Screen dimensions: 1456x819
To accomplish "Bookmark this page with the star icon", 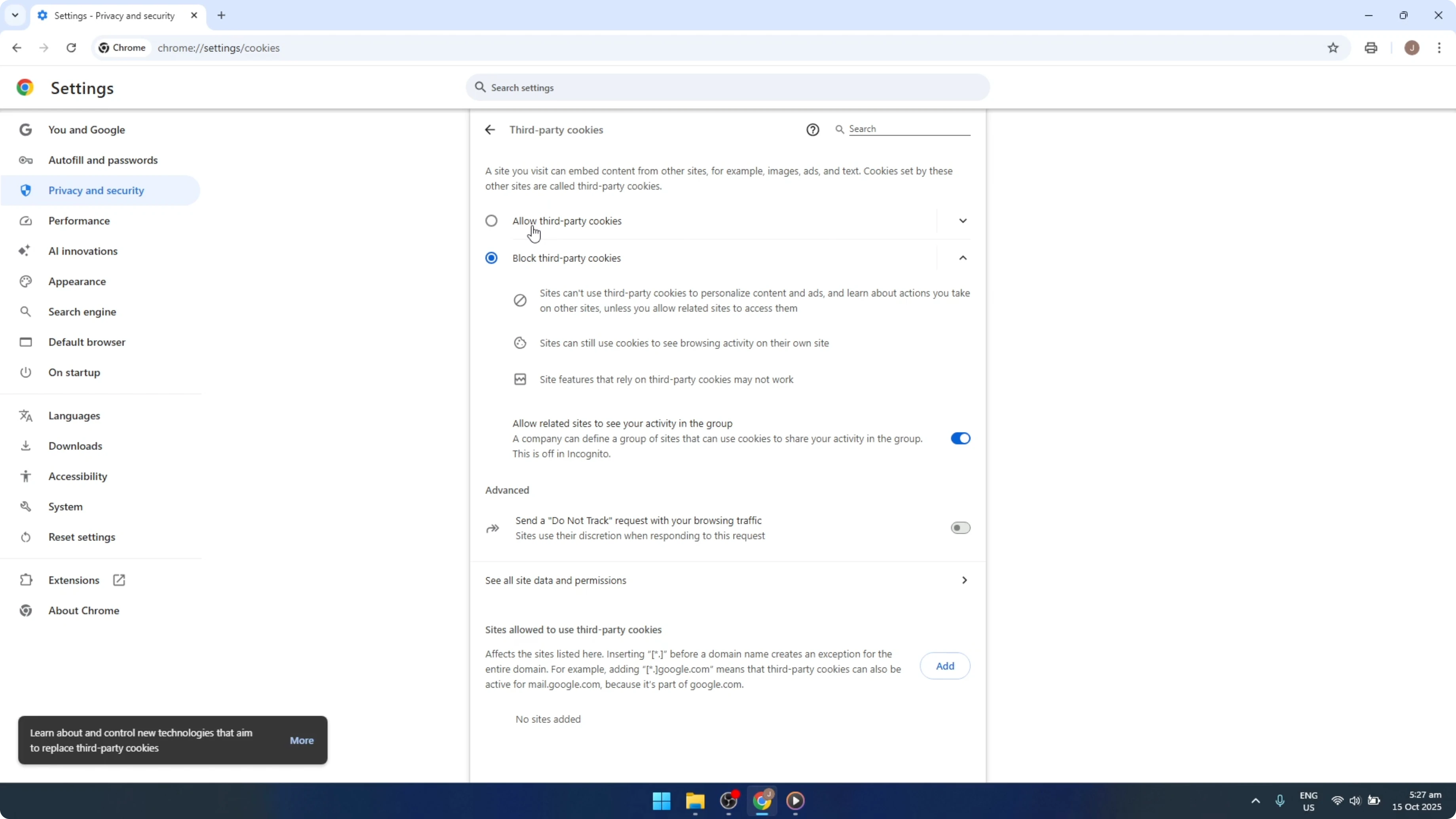I will tap(1333, 48).
